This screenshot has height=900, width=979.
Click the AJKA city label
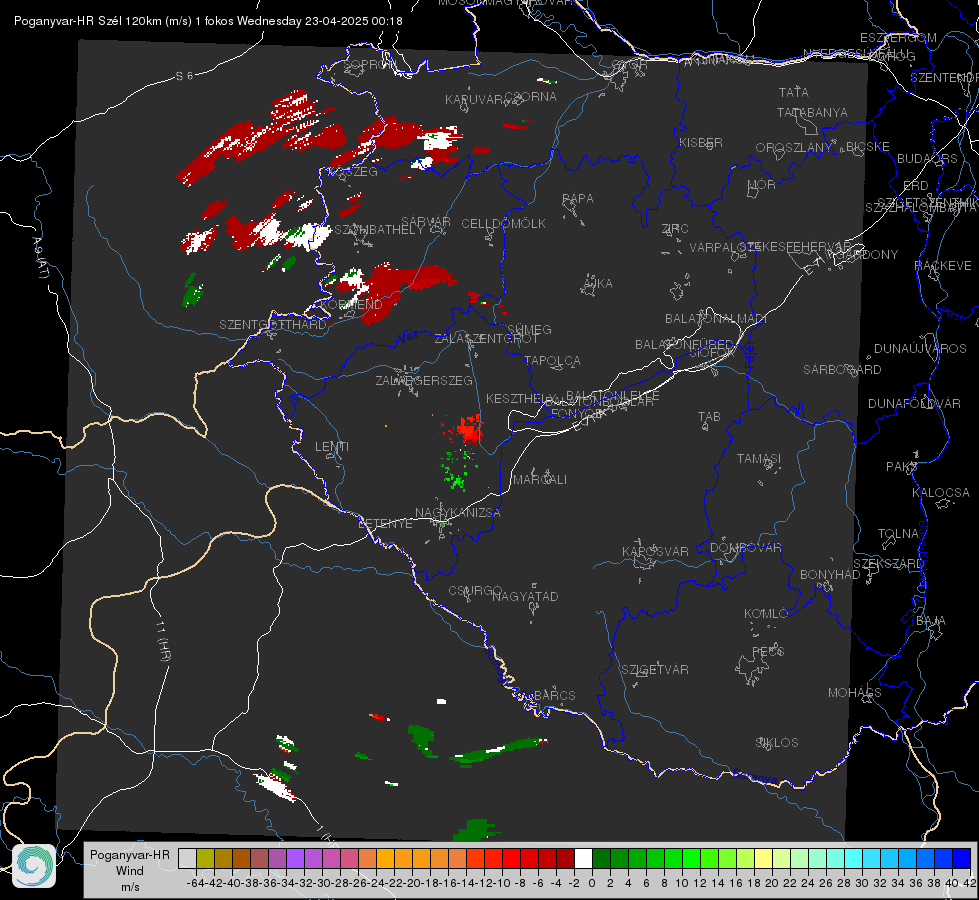point(597,284)
